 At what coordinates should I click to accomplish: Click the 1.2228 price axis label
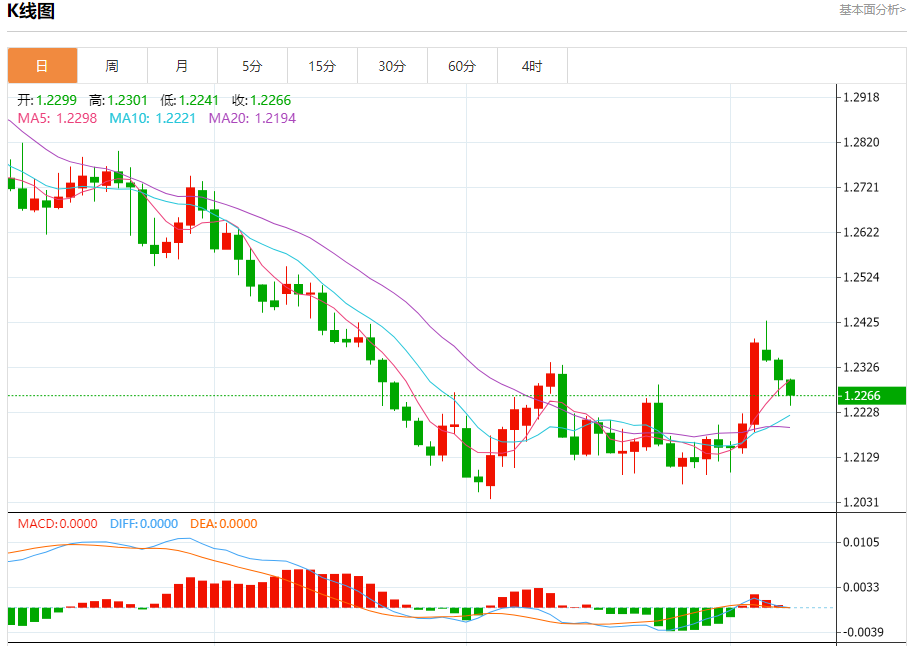pos(861,412)
